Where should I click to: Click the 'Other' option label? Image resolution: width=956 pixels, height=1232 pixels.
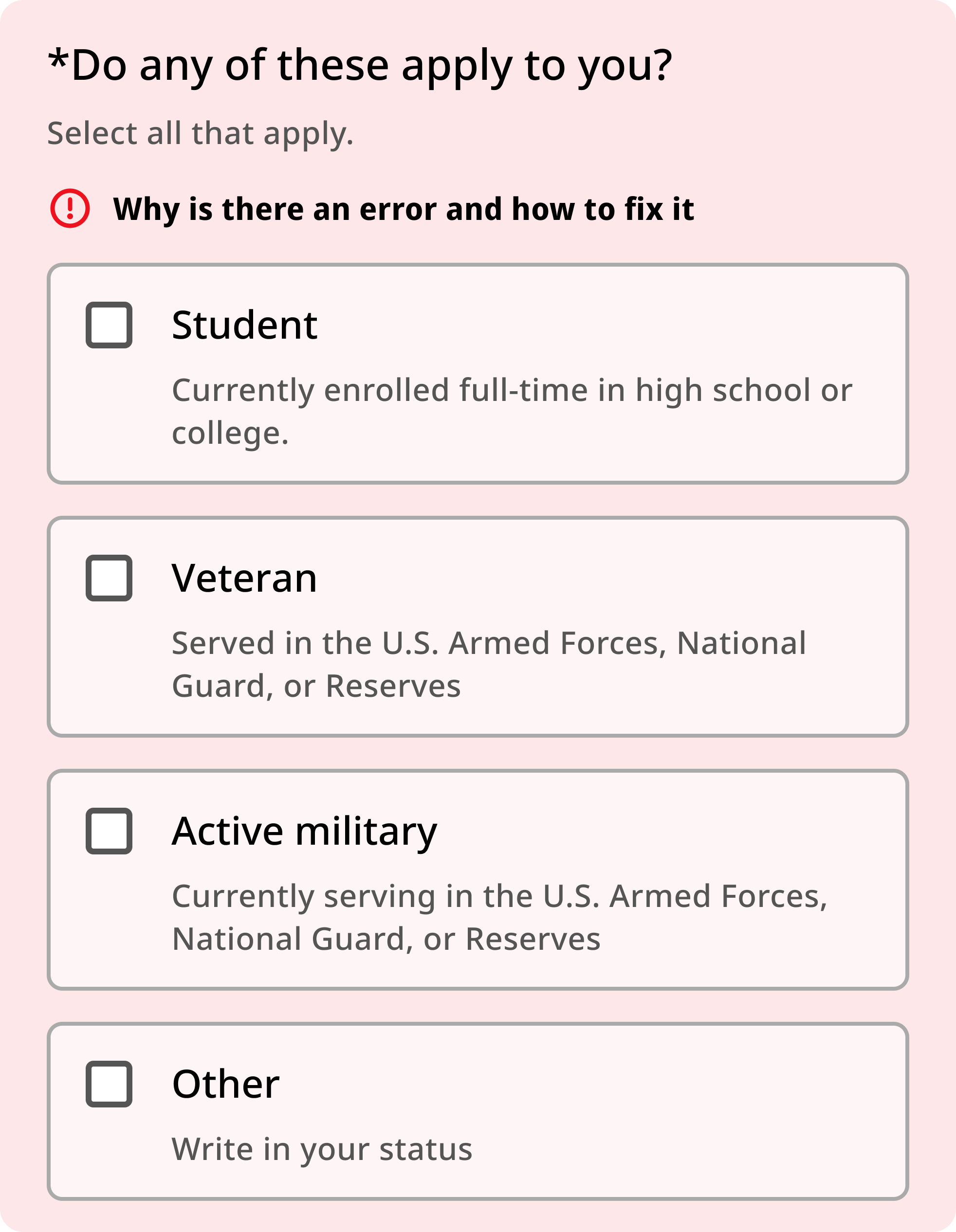226,1084
